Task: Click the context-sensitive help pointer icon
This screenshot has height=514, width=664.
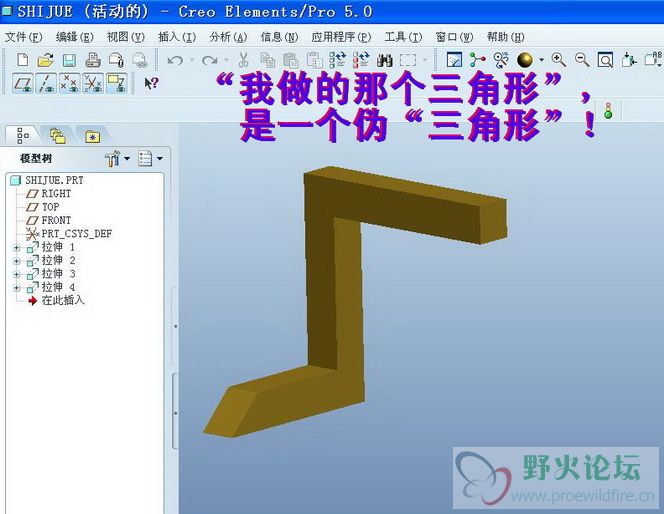Action: 151,83
